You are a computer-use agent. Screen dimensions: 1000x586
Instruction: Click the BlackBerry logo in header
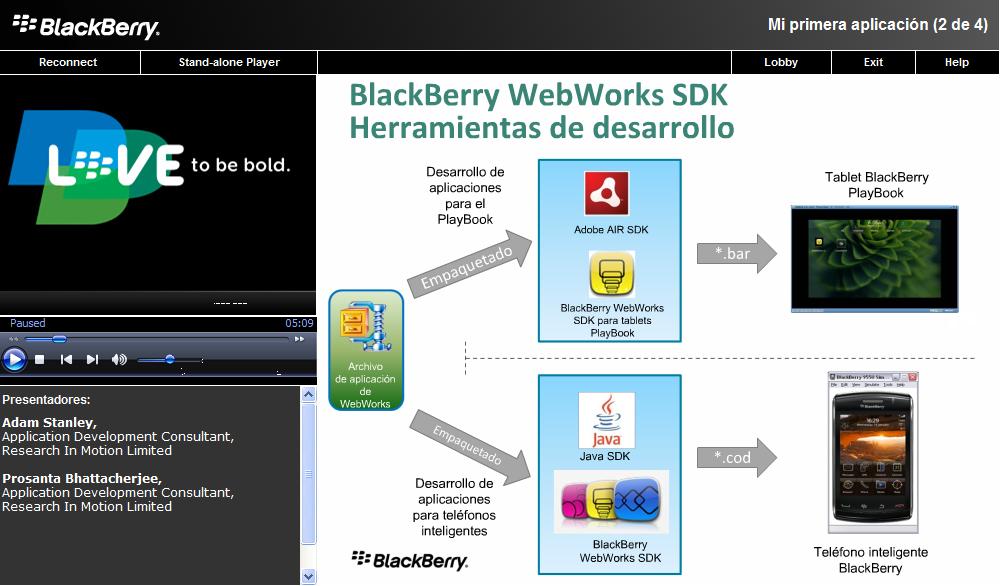(86, 26)
